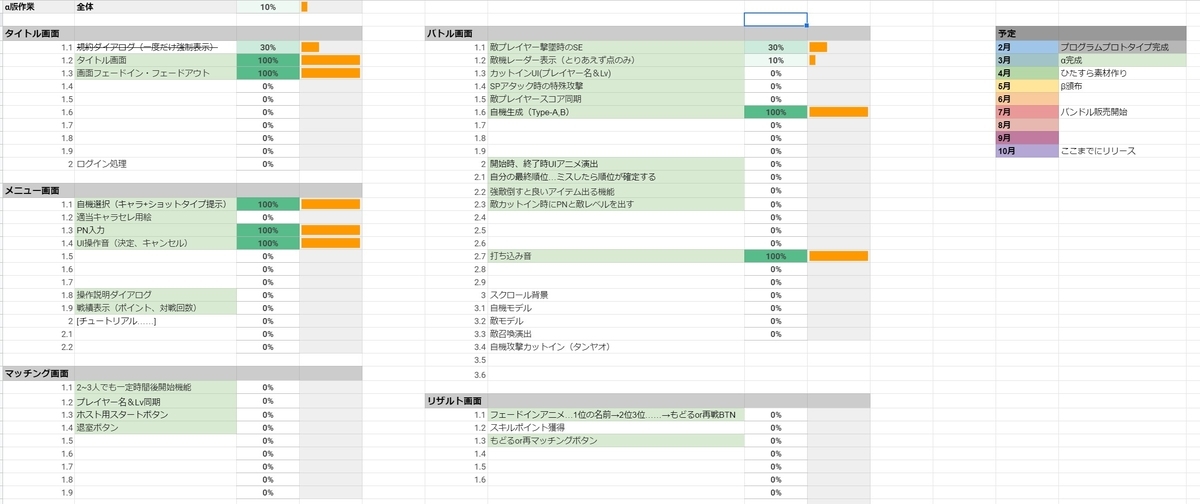The height and width of the screenshot is (504, 1200).
Task: Select the cell '敵プレイヤースコア同期'
Action: 616,99
